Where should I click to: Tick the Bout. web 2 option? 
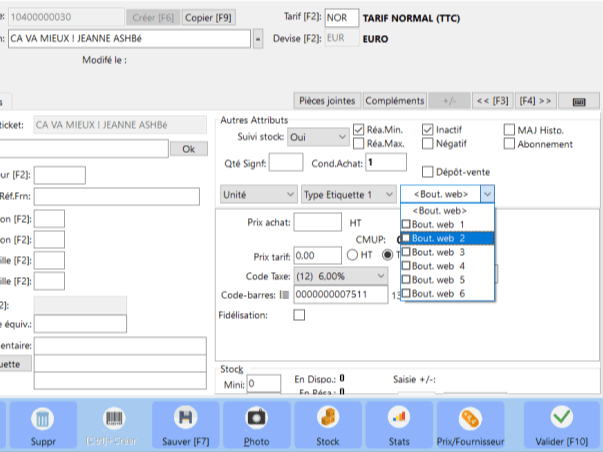(x=406, y=239)
